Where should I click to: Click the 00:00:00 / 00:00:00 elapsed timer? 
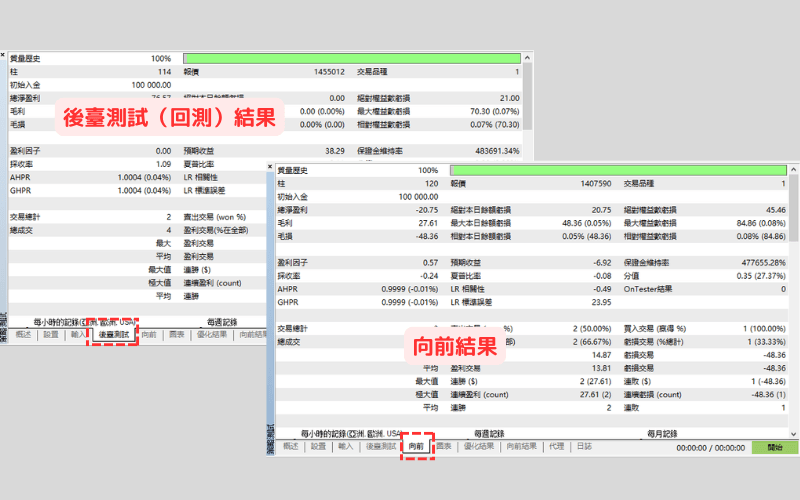(710, 448)
